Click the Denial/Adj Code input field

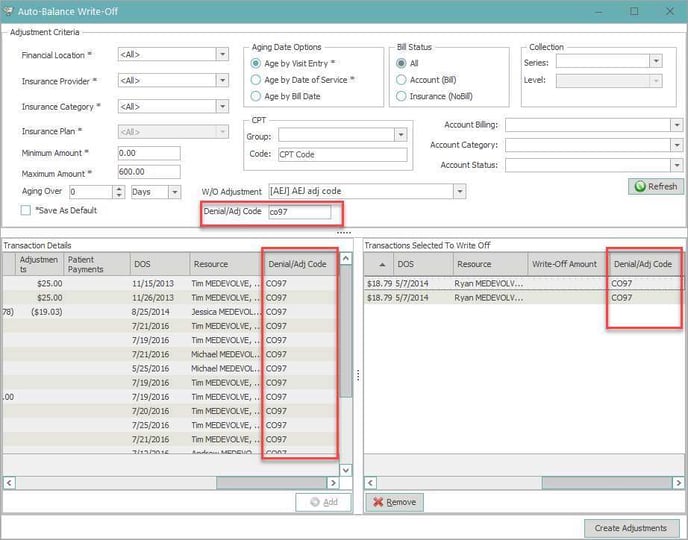point(298,212)
